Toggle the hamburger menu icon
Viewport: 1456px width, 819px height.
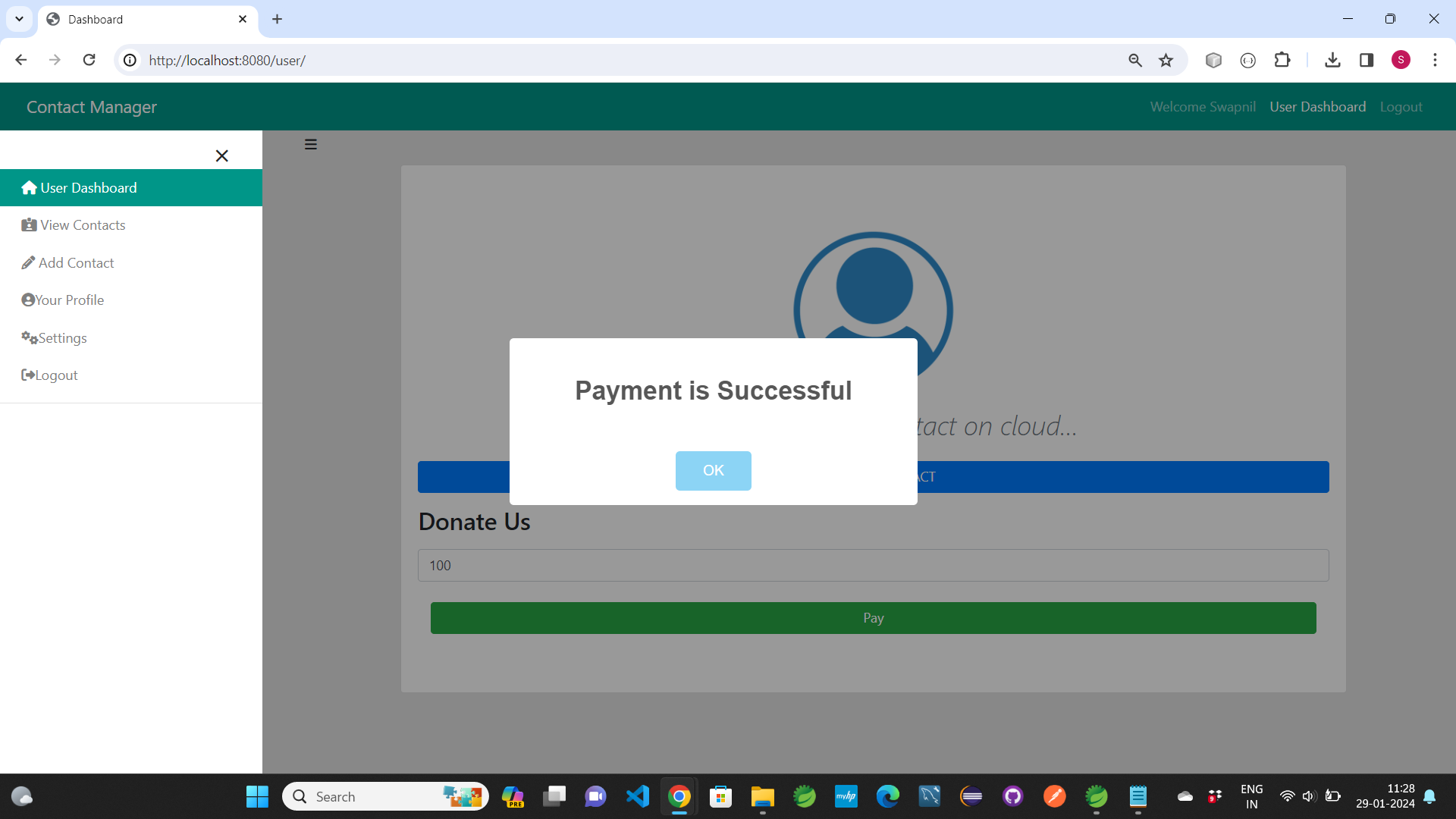tap(311, 144)
